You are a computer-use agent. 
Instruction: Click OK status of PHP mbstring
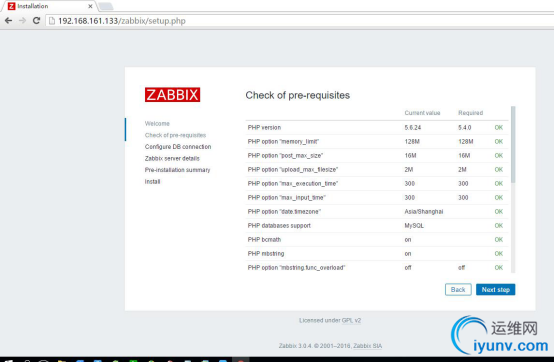499,254
